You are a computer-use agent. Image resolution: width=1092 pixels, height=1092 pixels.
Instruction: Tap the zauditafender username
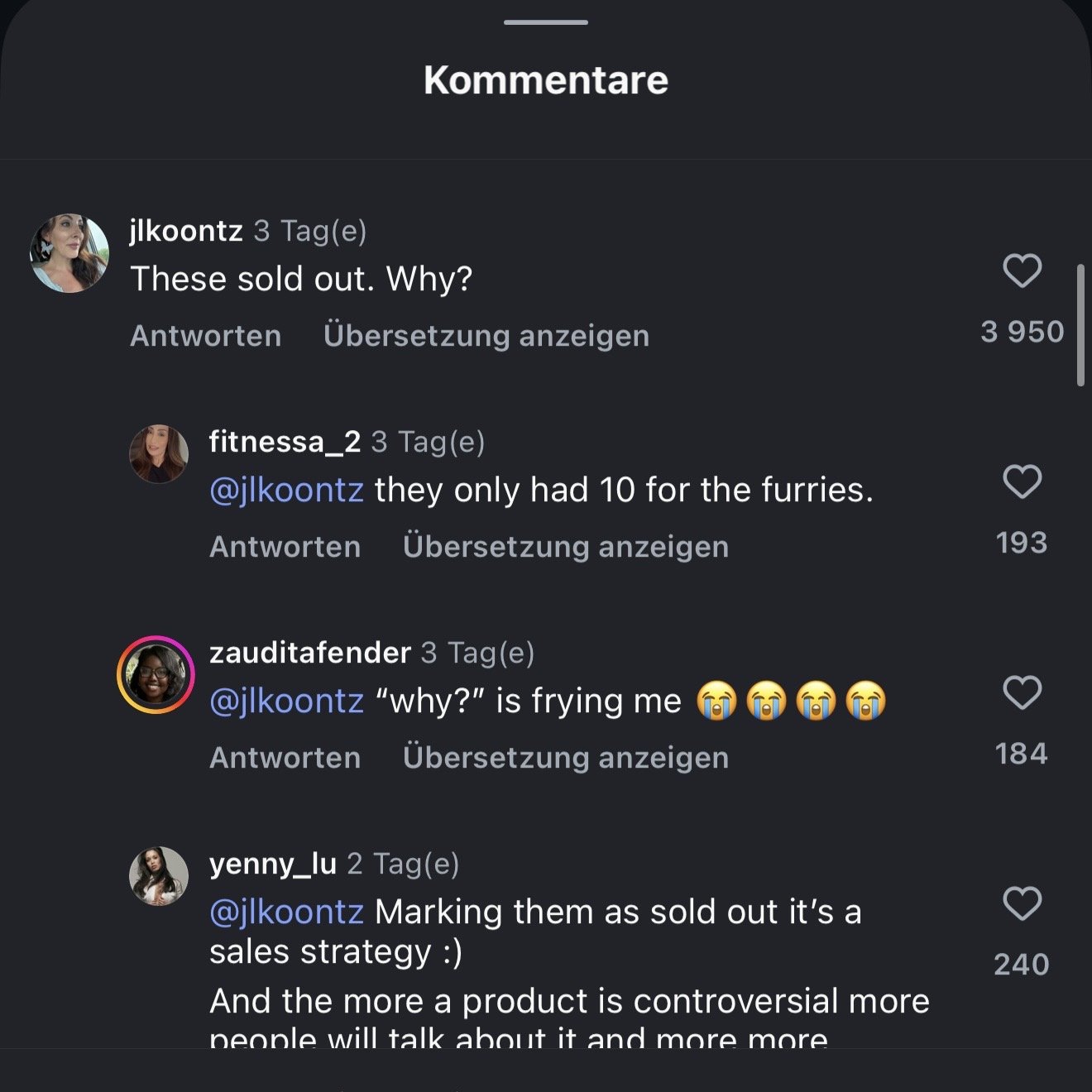coord(310,653)
